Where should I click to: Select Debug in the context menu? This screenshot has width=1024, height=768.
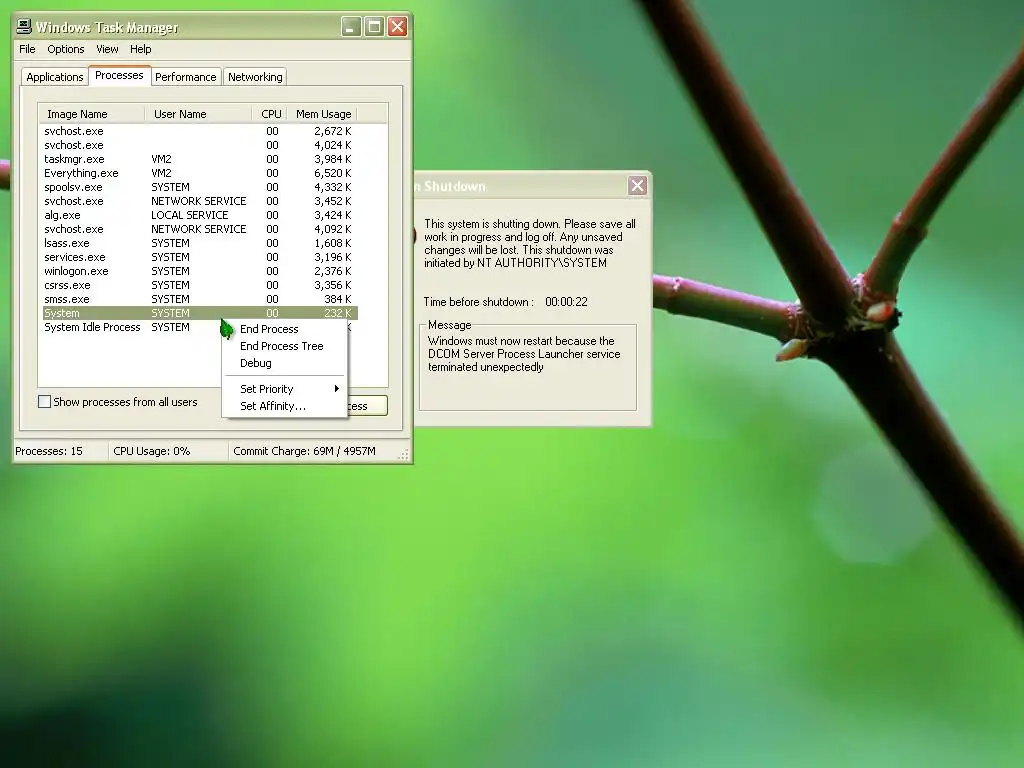[x=284, y=363]
